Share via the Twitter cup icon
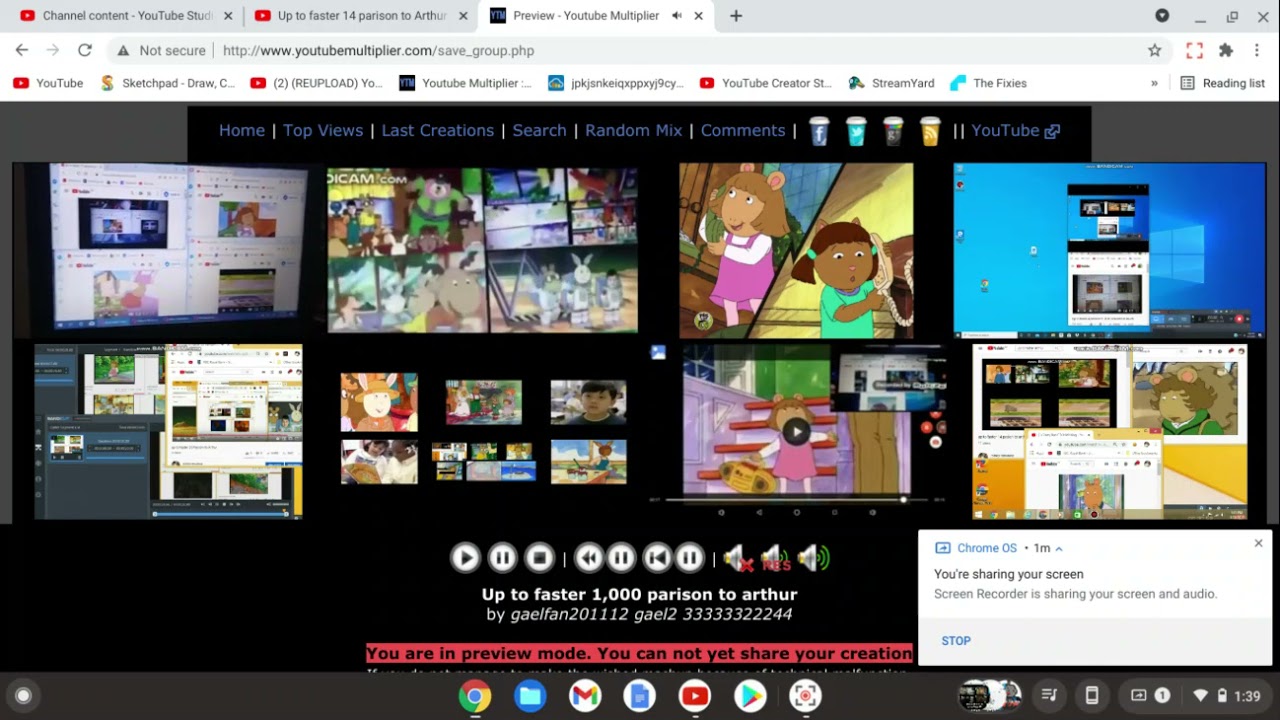The height and width of the screenshot is (720, 1280). [x=856, y=131]
